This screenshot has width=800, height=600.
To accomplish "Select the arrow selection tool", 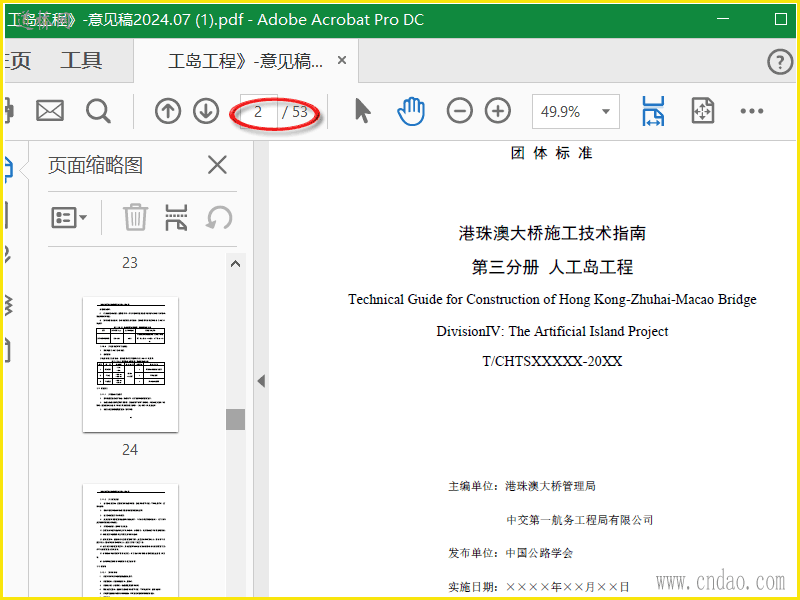I will pos(362,111).
